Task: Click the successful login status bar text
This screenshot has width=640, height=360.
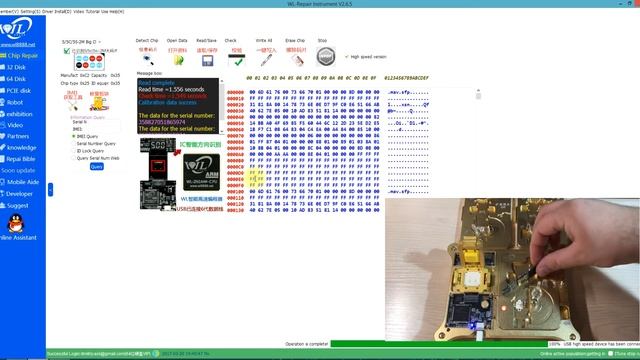Action: pos(98,354)
